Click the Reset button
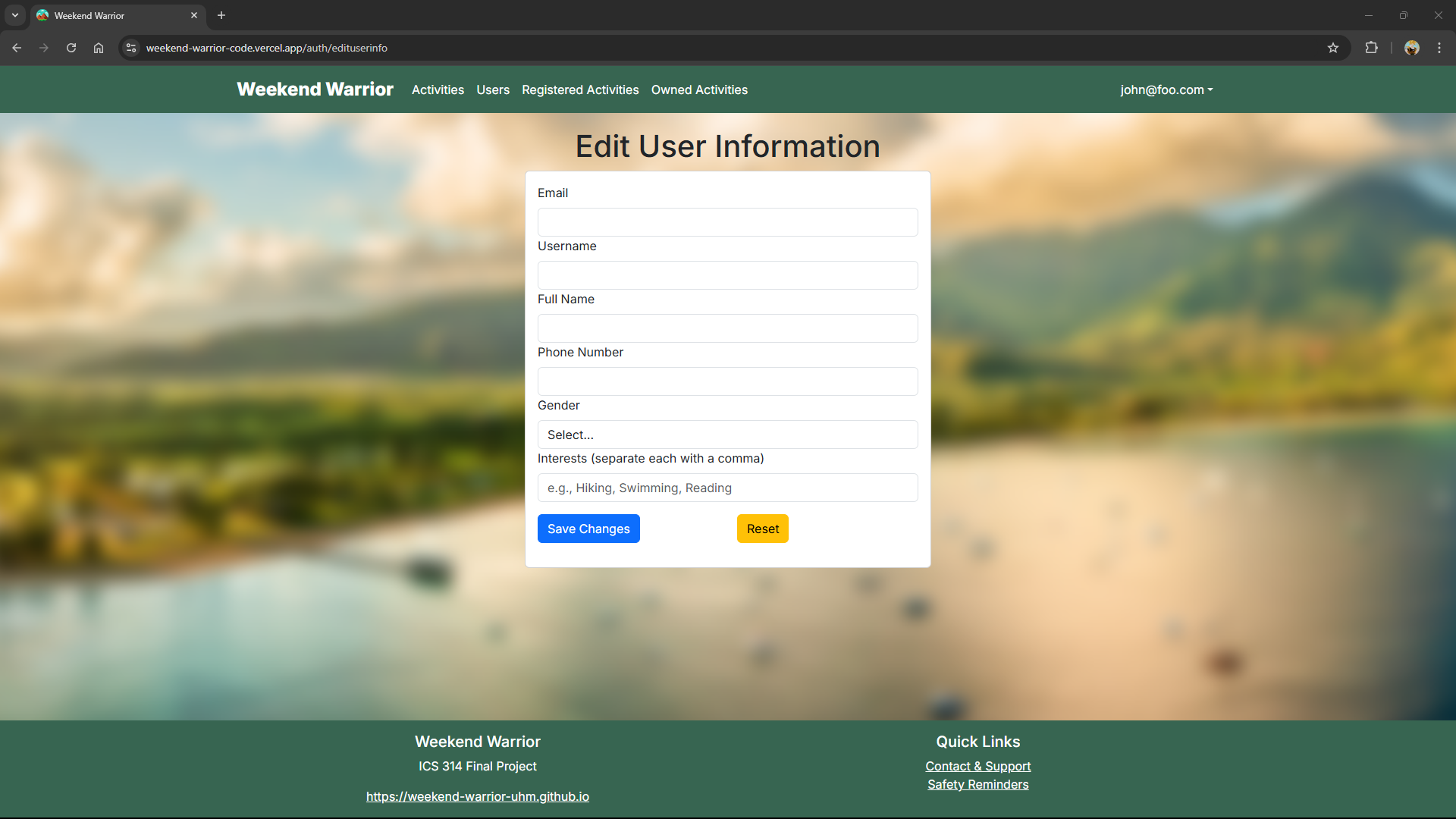The image size is (1456, 819). point(762,529)
